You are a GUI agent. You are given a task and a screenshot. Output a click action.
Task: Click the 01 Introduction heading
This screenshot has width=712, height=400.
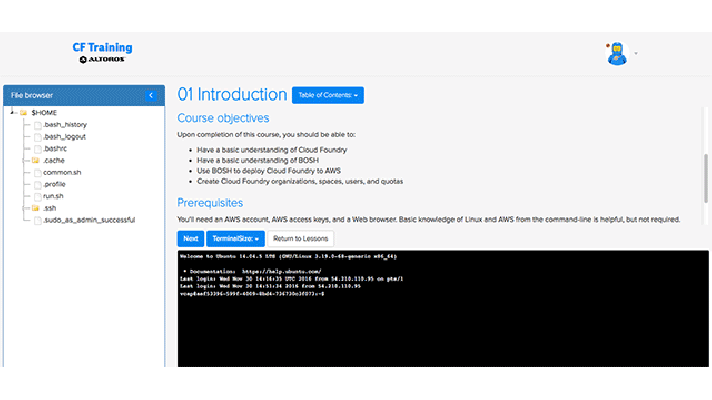click(232, 94)
